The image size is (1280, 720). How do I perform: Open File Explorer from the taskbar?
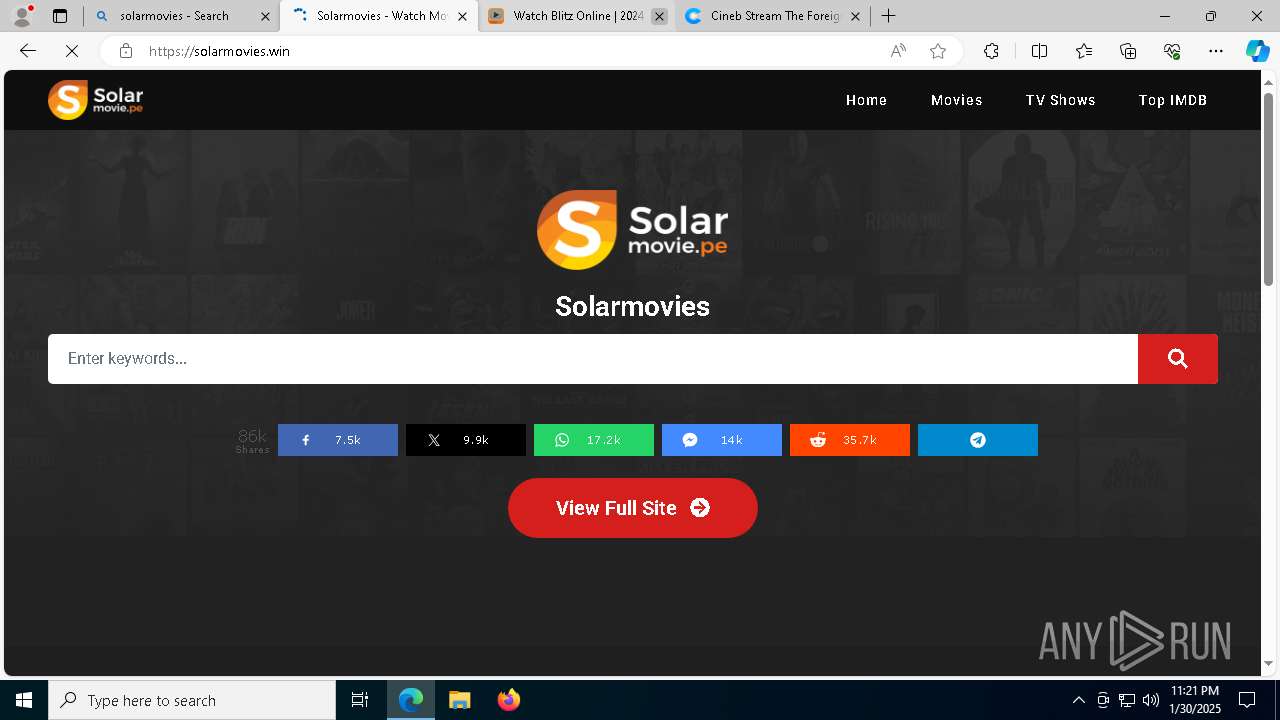pos(459,700)
